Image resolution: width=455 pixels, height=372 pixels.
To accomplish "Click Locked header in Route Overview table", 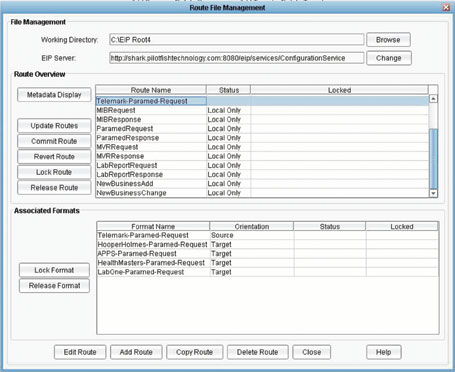I will tap(339, 90).
